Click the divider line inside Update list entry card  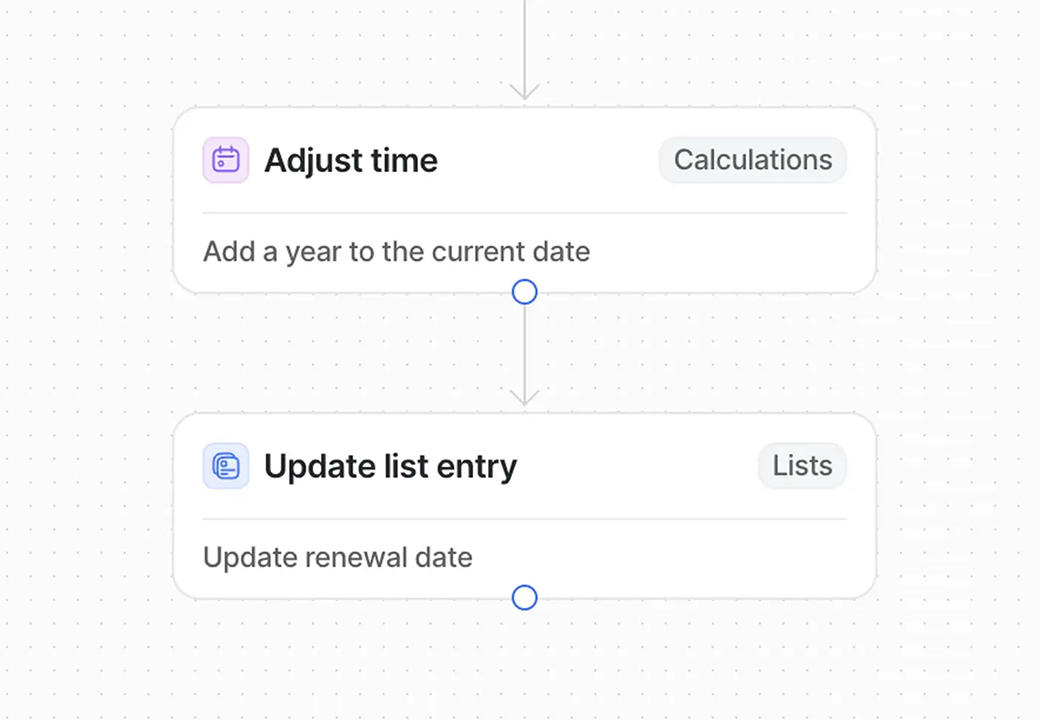[x=524, y=519]
